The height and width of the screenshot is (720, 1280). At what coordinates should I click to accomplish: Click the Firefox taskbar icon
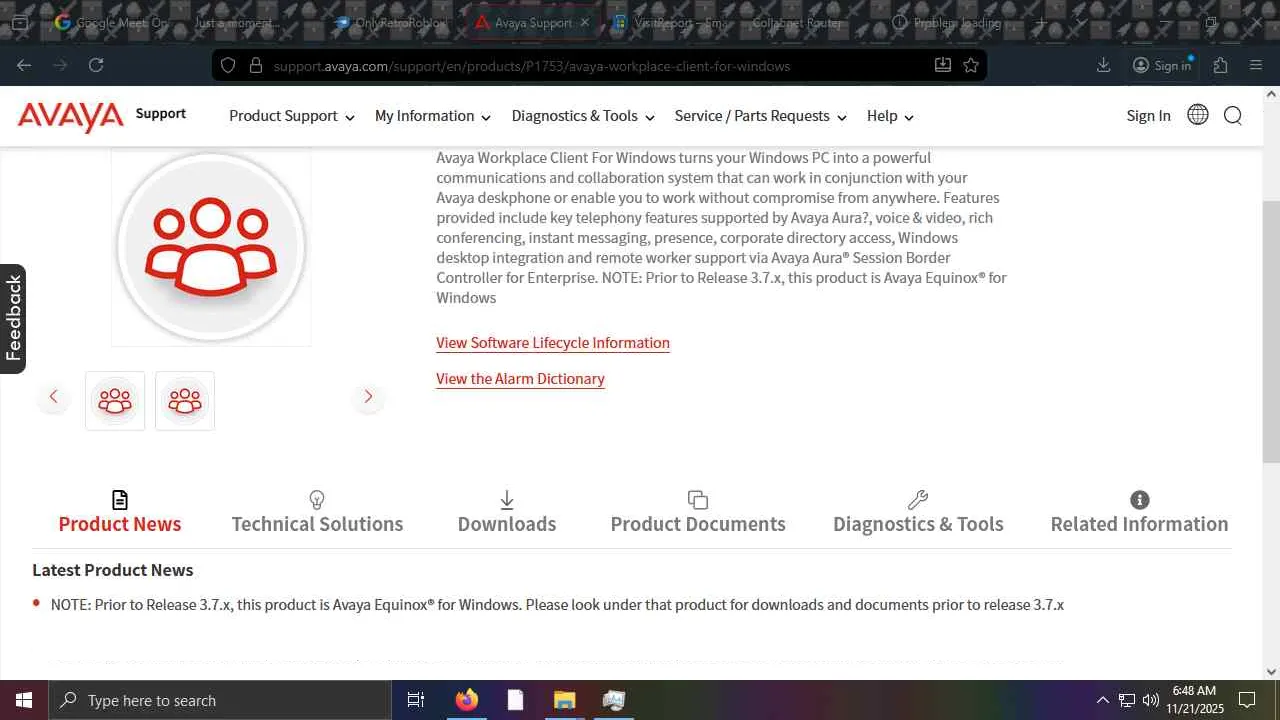tap(466, 700)
